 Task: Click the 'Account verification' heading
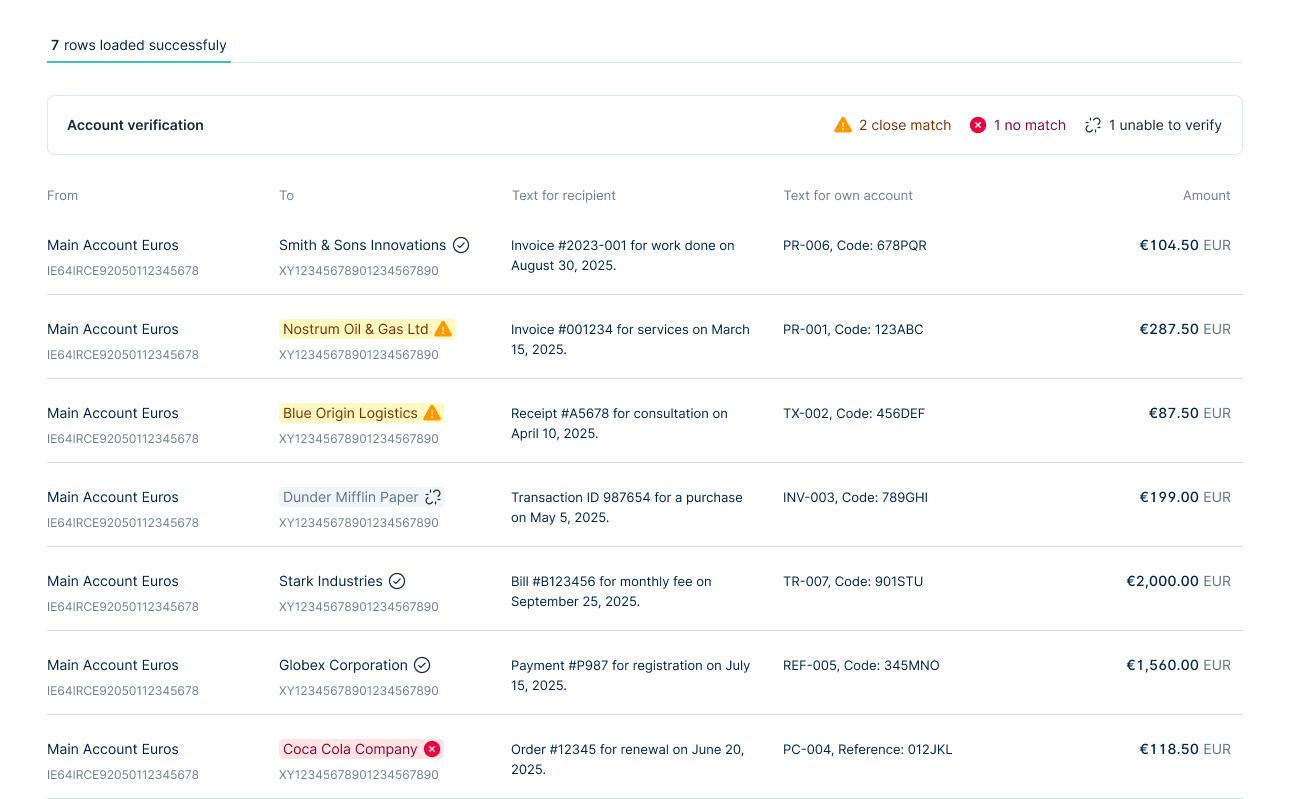[135, 125]
